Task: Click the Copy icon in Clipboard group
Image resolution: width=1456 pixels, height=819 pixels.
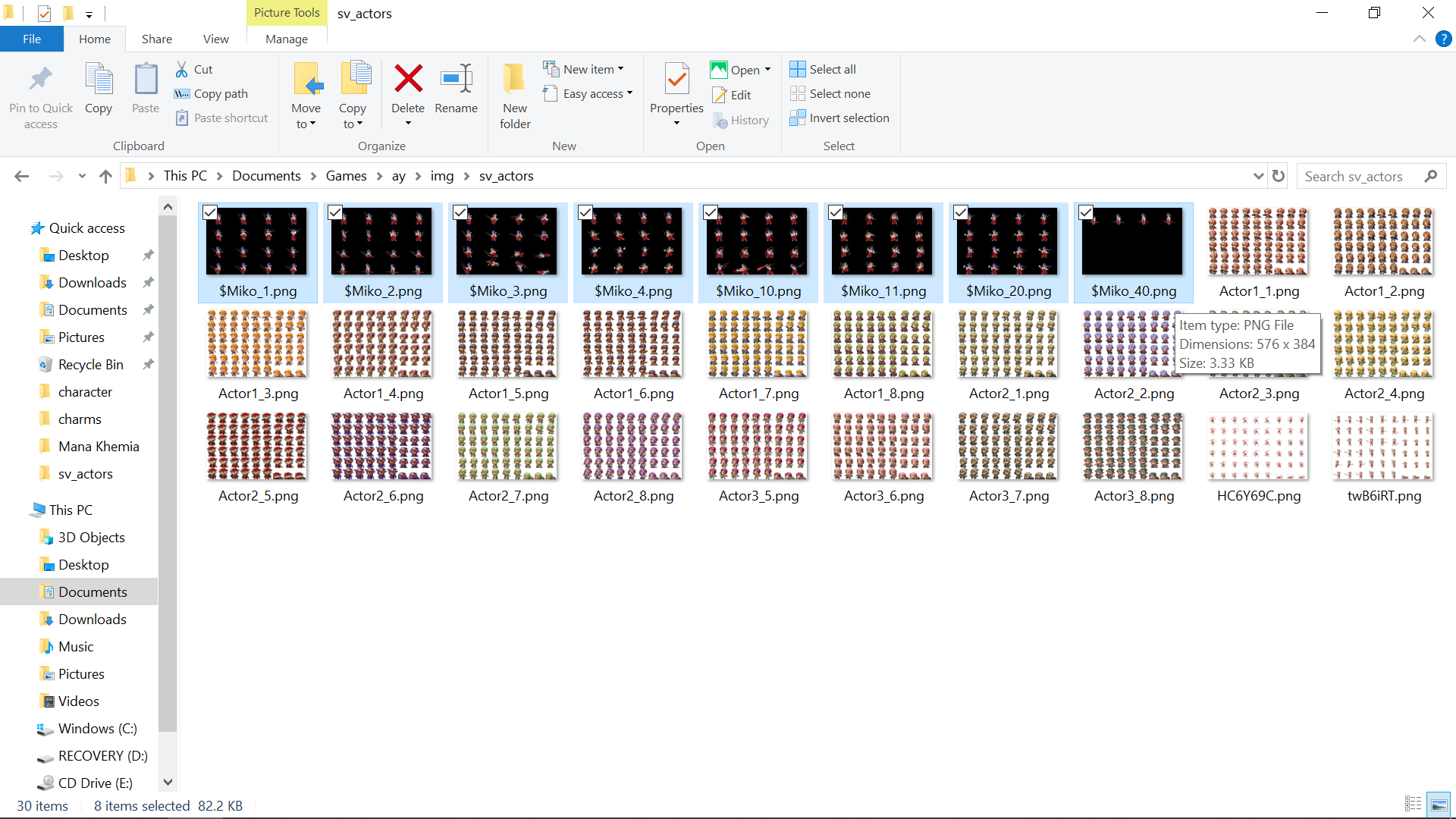Action: (99, 79)
